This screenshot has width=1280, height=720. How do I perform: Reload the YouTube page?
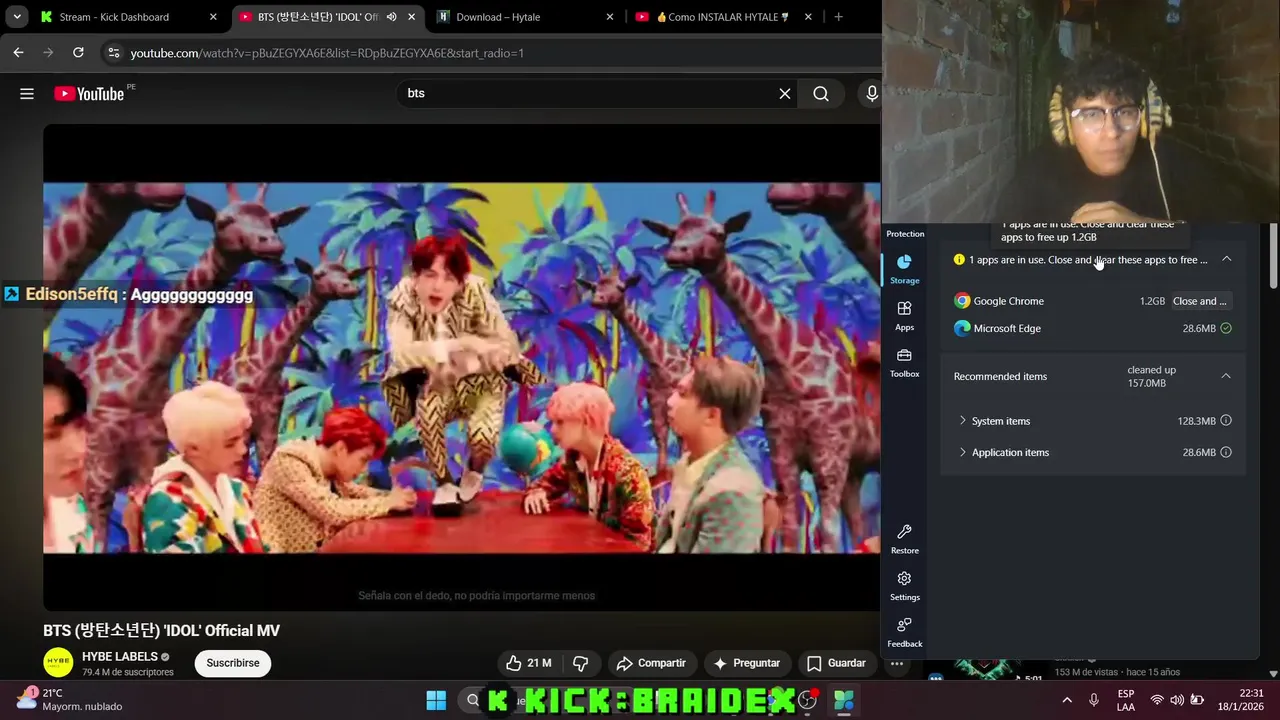pyautogui.click(x=78, y=52)
